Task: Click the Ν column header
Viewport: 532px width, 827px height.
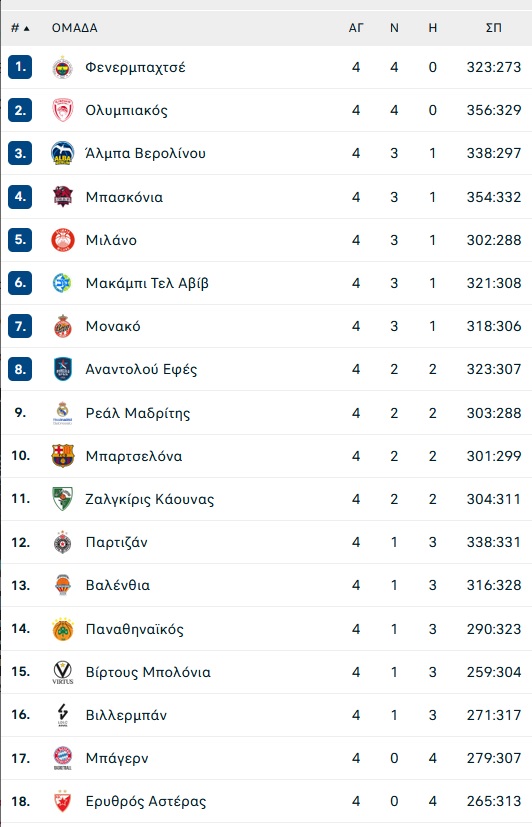Action: [x=394, y=28]
